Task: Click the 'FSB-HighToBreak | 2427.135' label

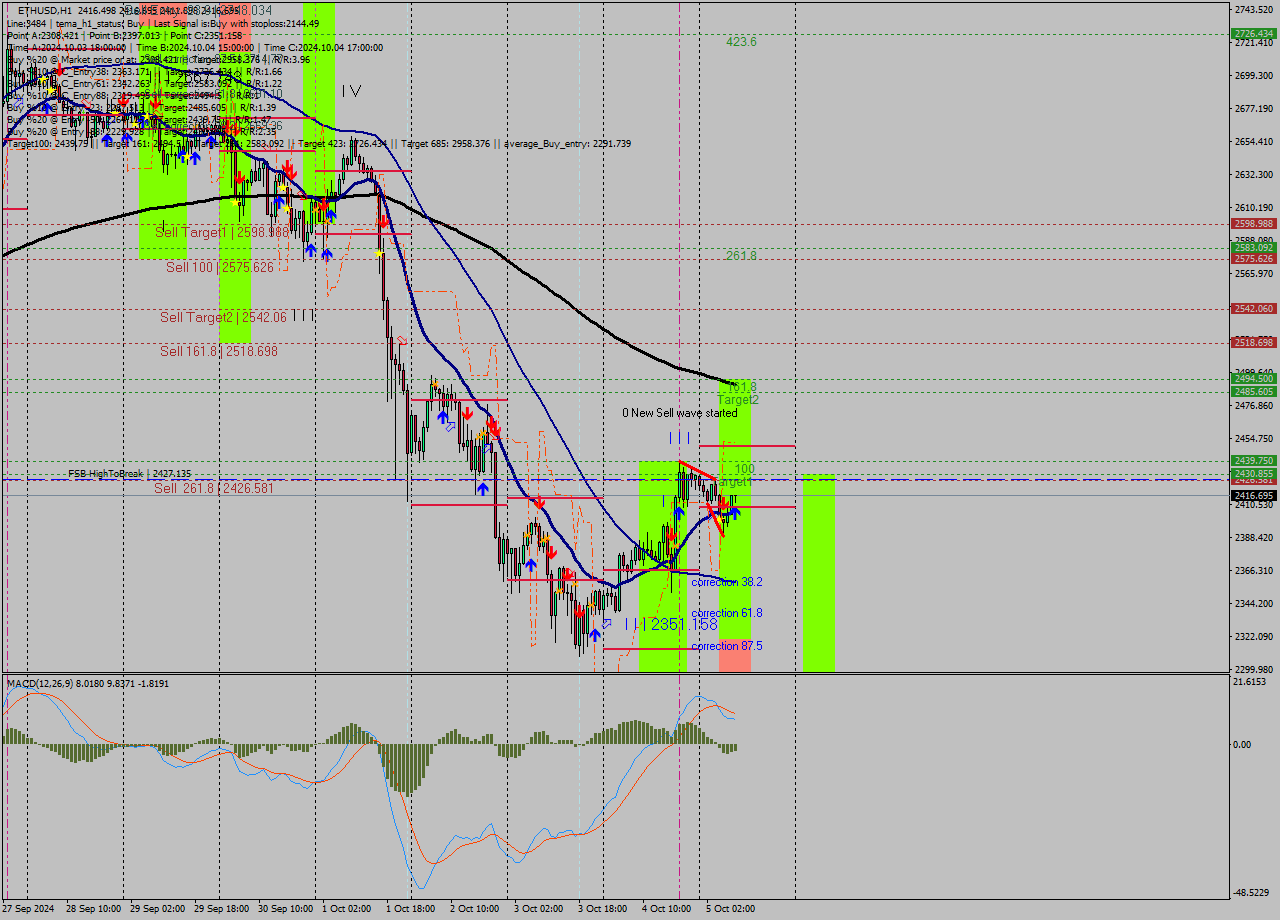Action: point(130,474)
